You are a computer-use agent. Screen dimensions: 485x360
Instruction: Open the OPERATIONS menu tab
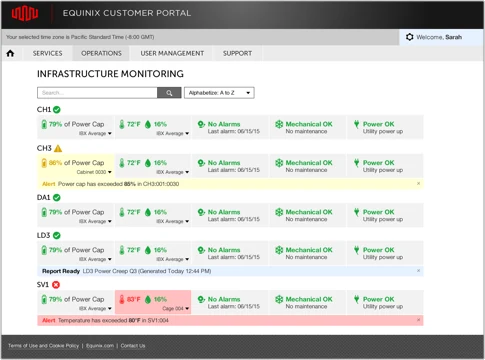(x=101, y=53)
